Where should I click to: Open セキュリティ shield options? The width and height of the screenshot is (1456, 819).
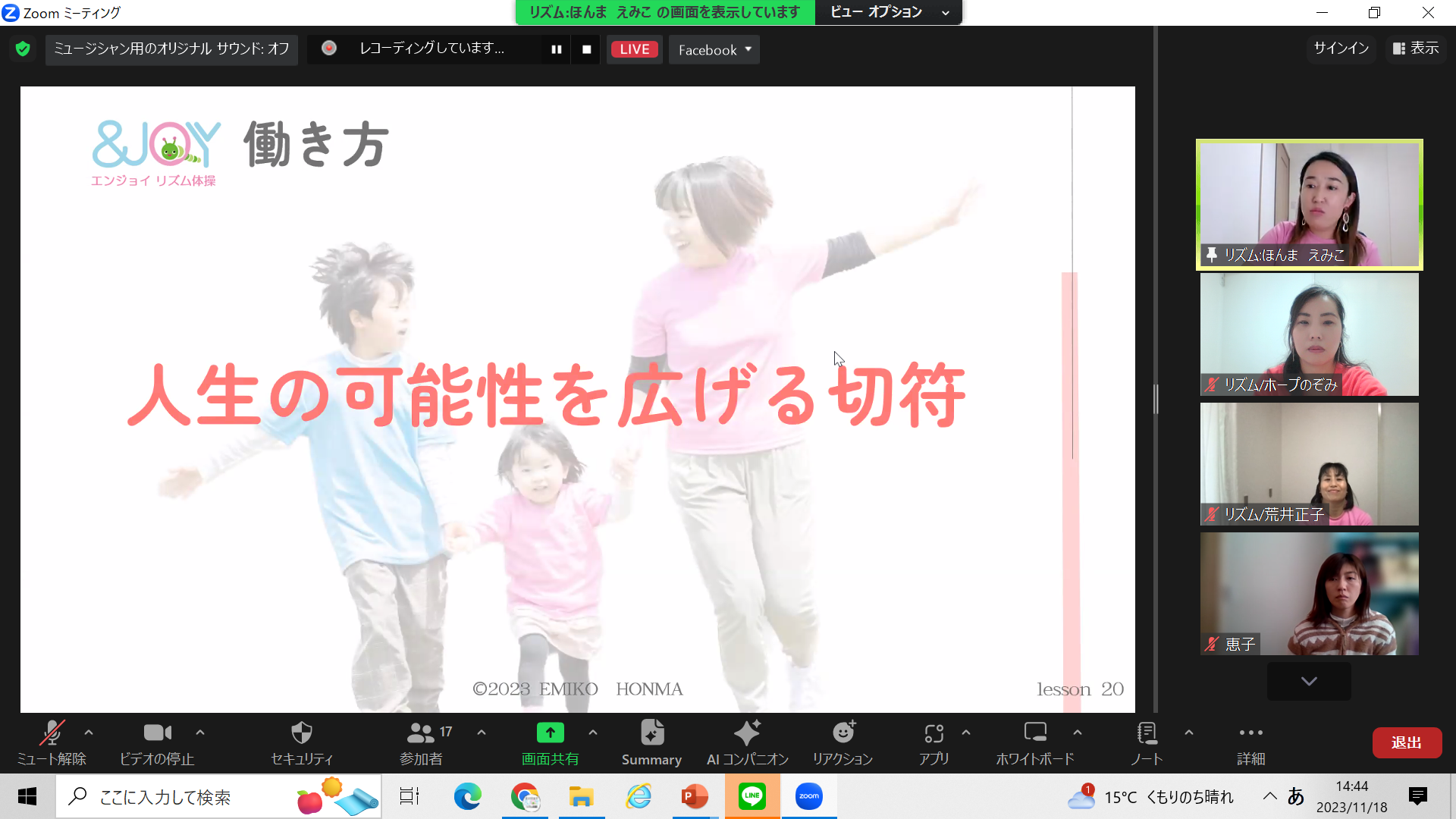(302, 743)
